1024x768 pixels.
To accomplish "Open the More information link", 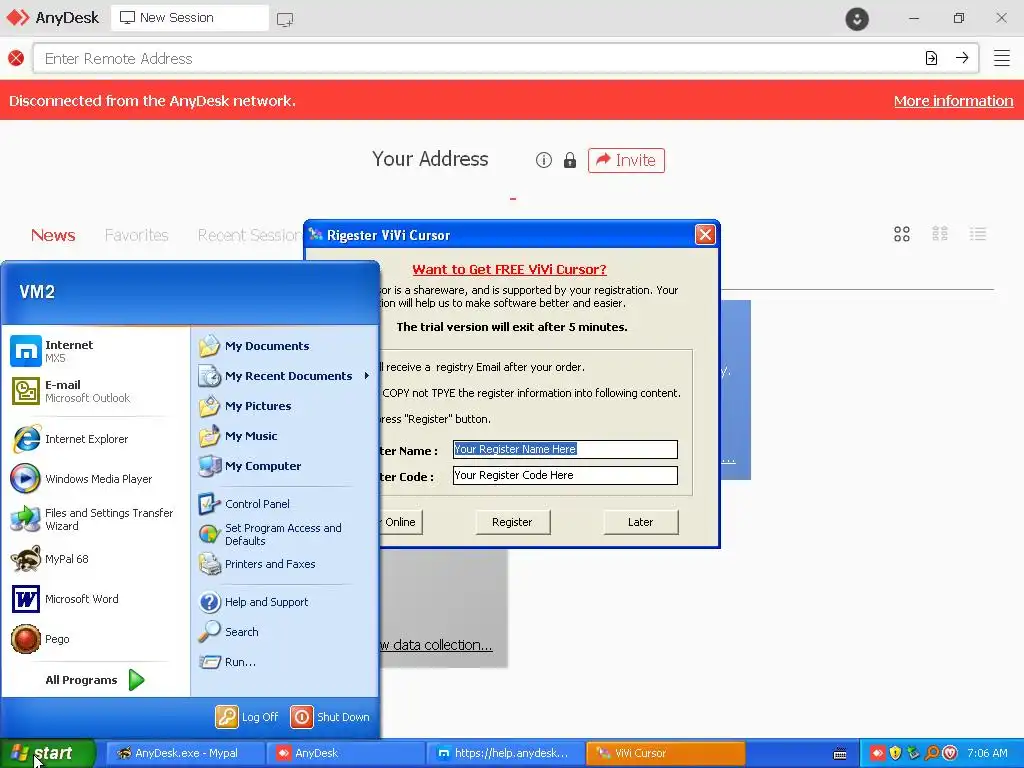I will point(953,101).
